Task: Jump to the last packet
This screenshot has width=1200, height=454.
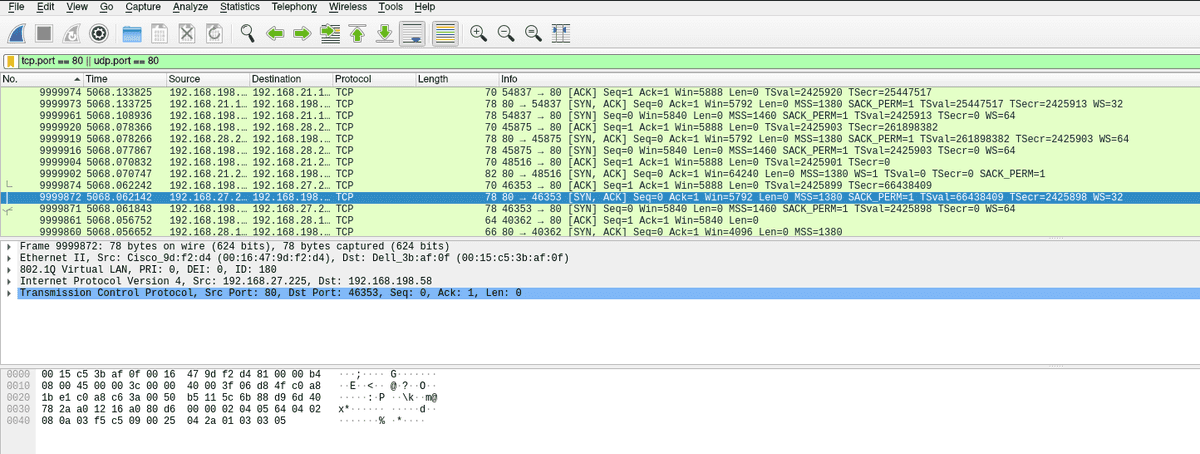Action: [384, 33]
